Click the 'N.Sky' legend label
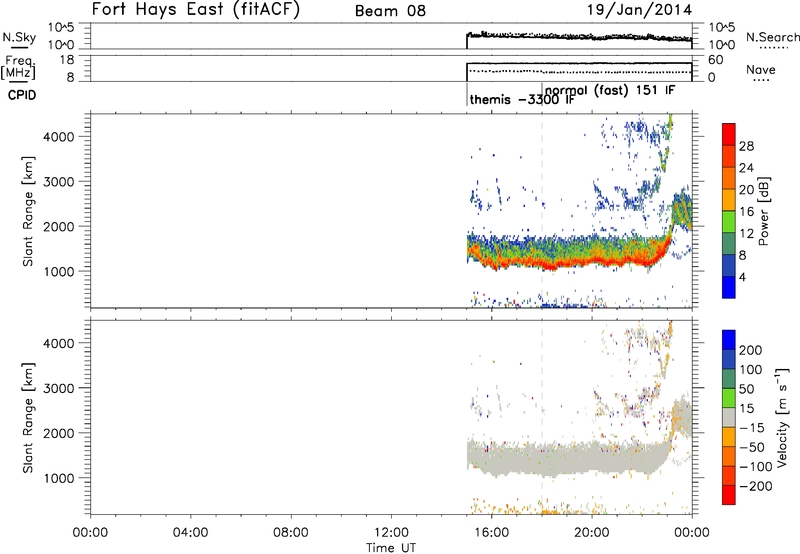The height and width of the screenshot is (554, 800). (x=19, y=37)
